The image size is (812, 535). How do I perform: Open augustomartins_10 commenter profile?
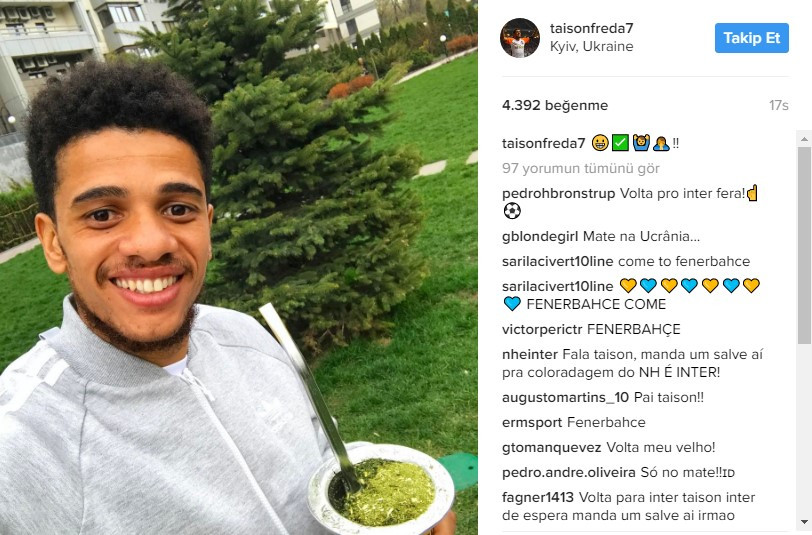click(x=565, y=398)
